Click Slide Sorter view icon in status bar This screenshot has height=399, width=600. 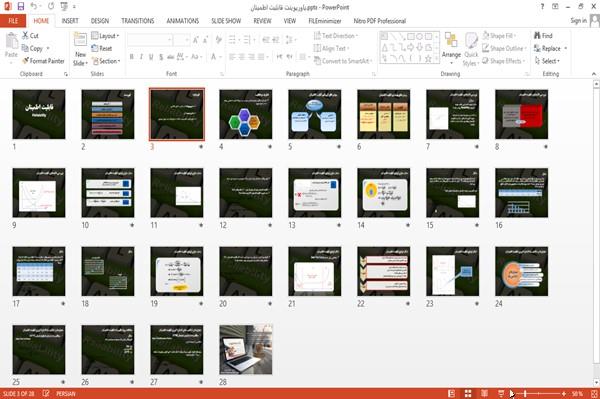pyautogui.click(x=468, y=393)
